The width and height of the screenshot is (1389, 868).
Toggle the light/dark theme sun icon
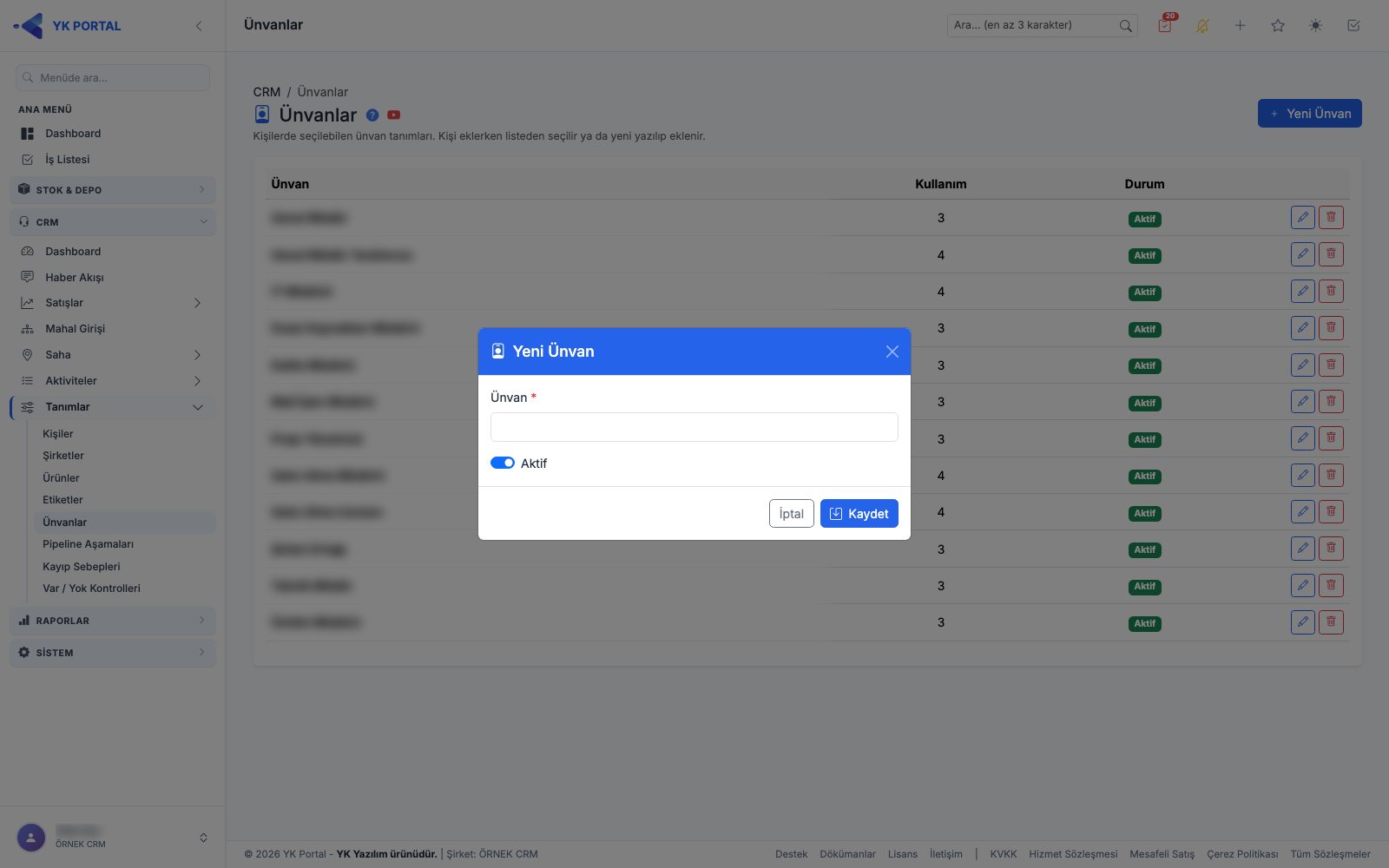coord(1315,26)
